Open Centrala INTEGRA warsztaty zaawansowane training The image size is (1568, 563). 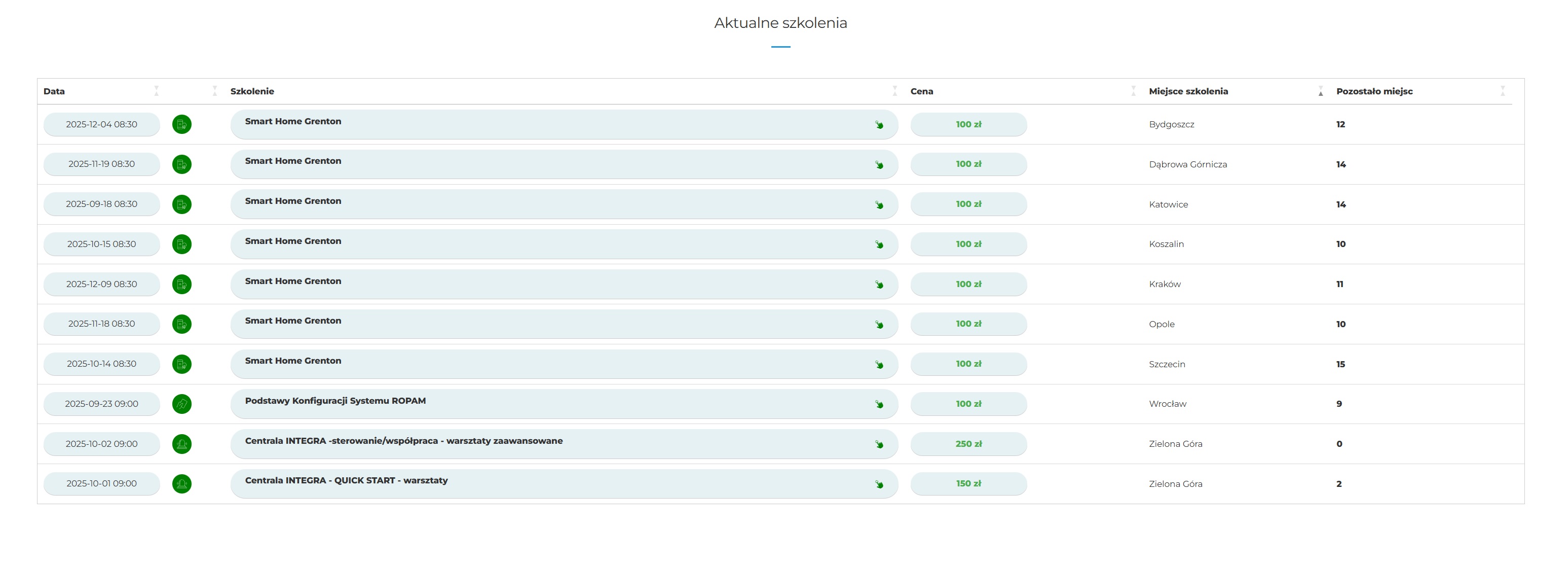(564, 444)
